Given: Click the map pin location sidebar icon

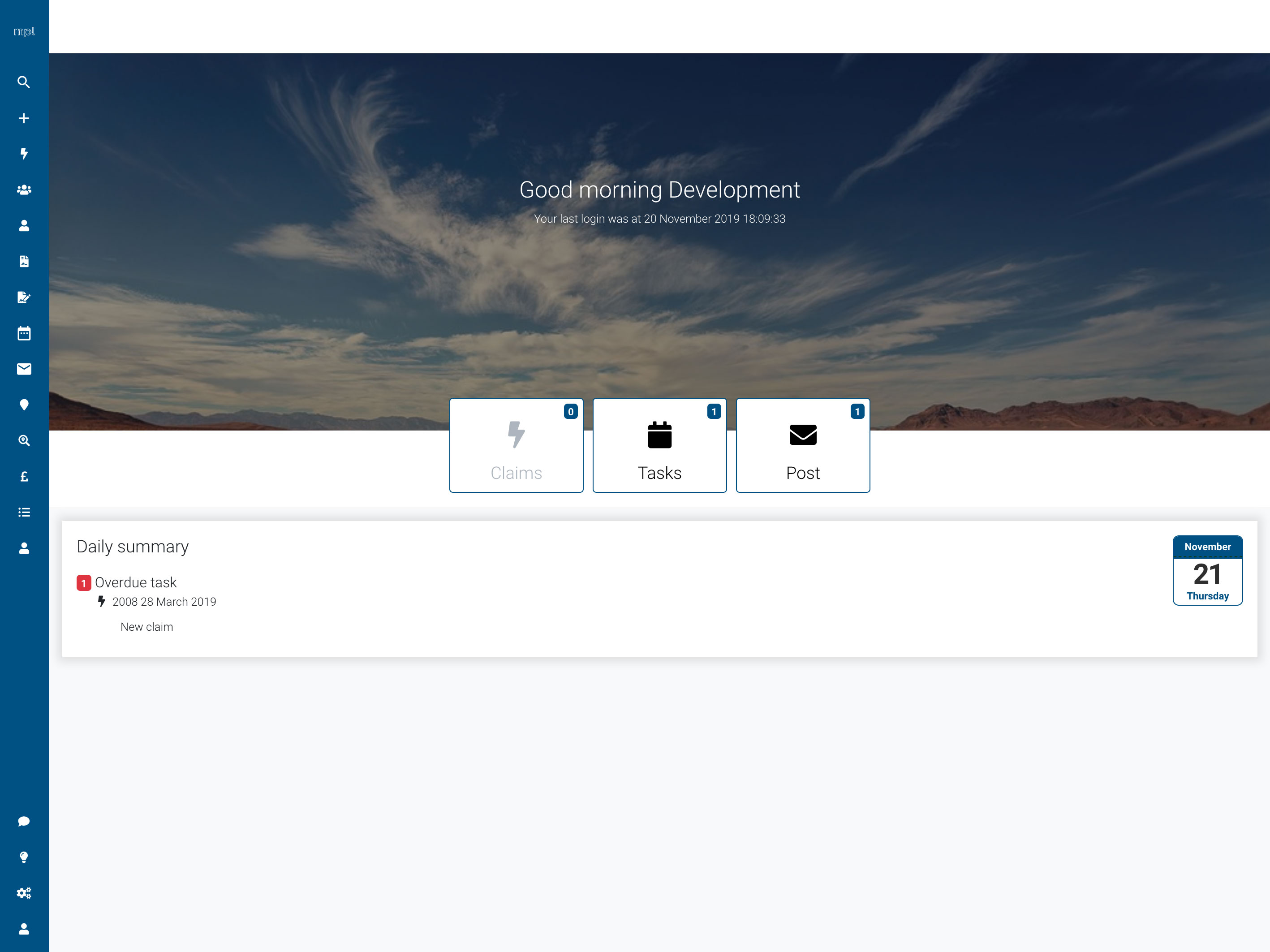Looking at the screenshot, I should coord(24,405).
